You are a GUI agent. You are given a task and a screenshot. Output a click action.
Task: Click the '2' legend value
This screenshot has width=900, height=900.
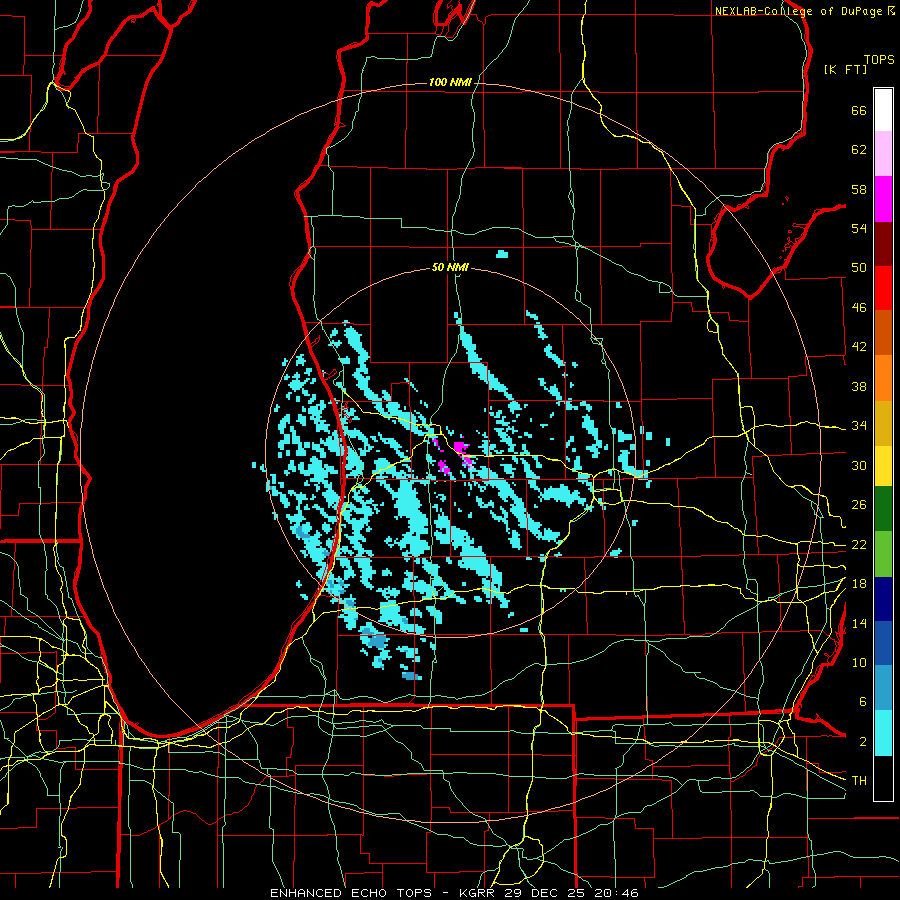[862, 742]
